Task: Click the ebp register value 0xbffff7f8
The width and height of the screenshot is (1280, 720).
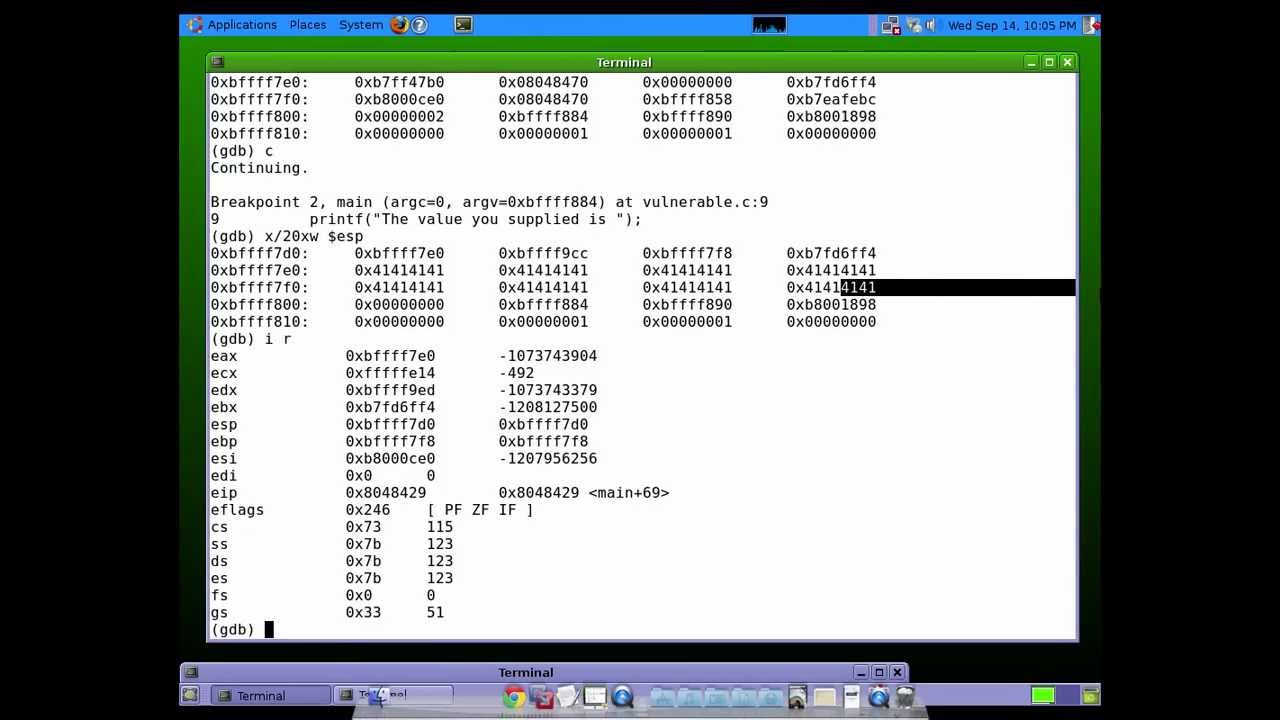Action: pos(390,442)
